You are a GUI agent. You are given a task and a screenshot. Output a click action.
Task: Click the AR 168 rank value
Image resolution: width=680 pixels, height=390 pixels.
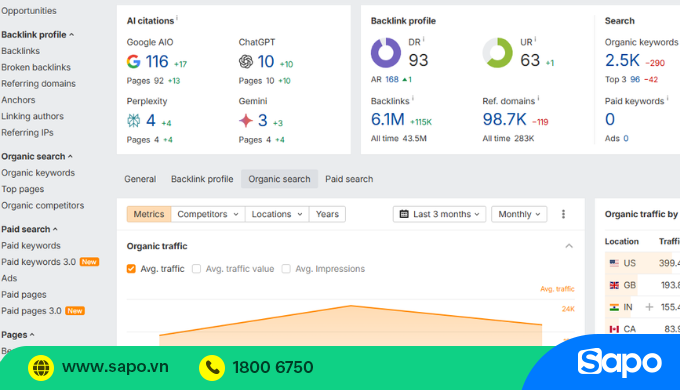[x=392, y=79]
